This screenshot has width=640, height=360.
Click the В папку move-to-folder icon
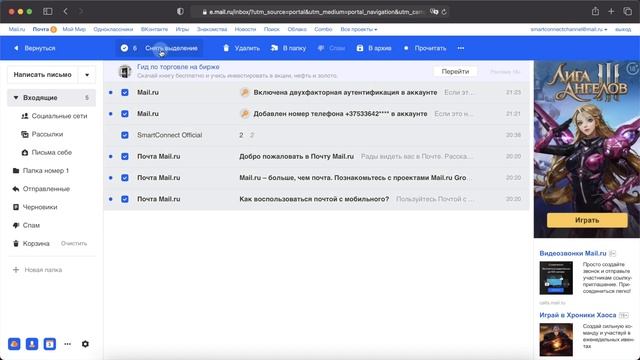[x=274, y=48]
